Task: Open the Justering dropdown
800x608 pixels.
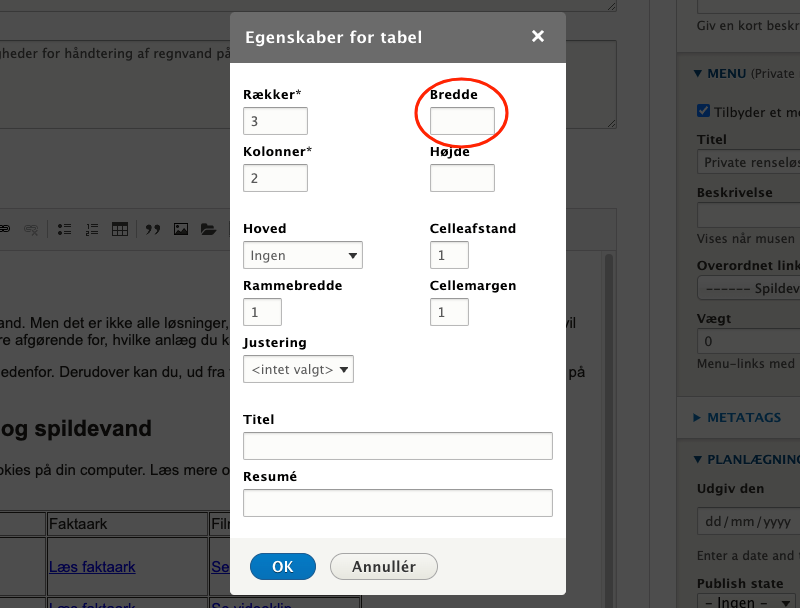Action: tap(298, 369)
